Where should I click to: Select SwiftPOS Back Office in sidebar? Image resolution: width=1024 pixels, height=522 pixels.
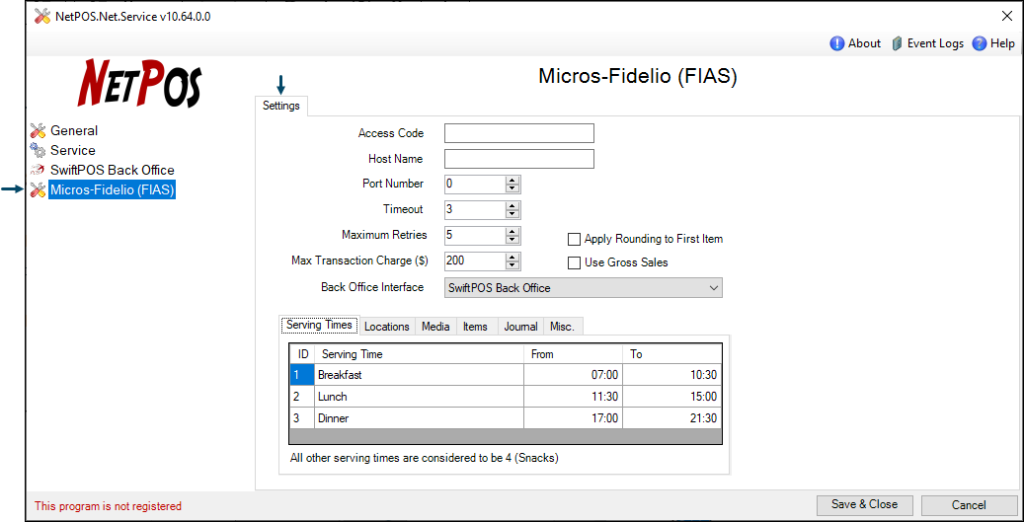[112, 171]
